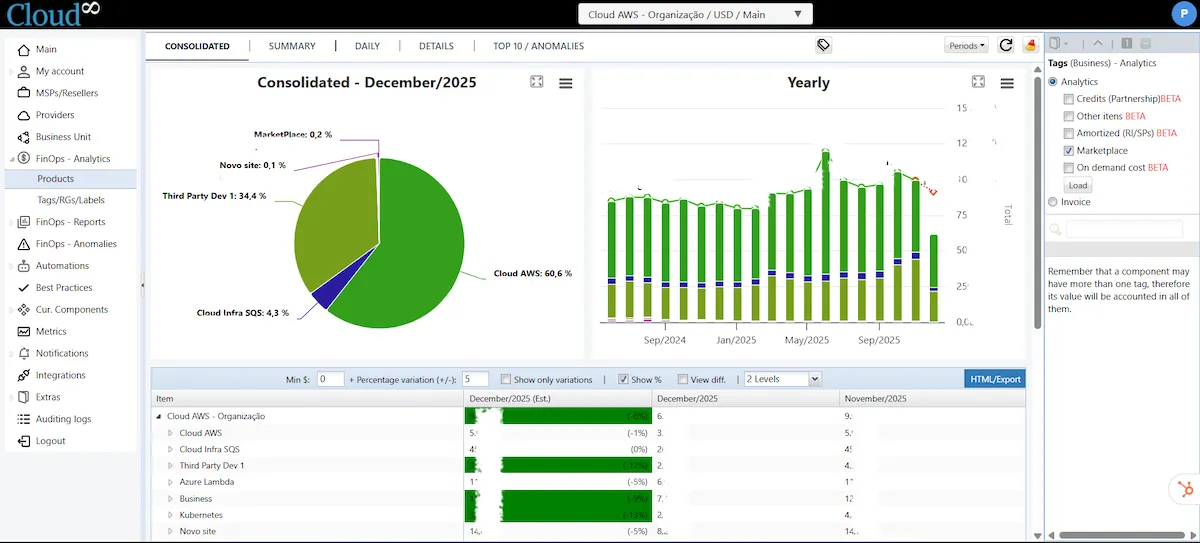Image resolution: width=1200 pixels, height=543 pixels.
Task: Click the Load button
Action: 1078,185
